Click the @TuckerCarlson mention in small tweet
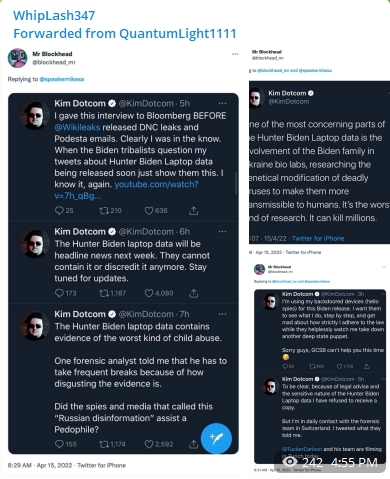390x479 pixels. click(x=302, y=449)
